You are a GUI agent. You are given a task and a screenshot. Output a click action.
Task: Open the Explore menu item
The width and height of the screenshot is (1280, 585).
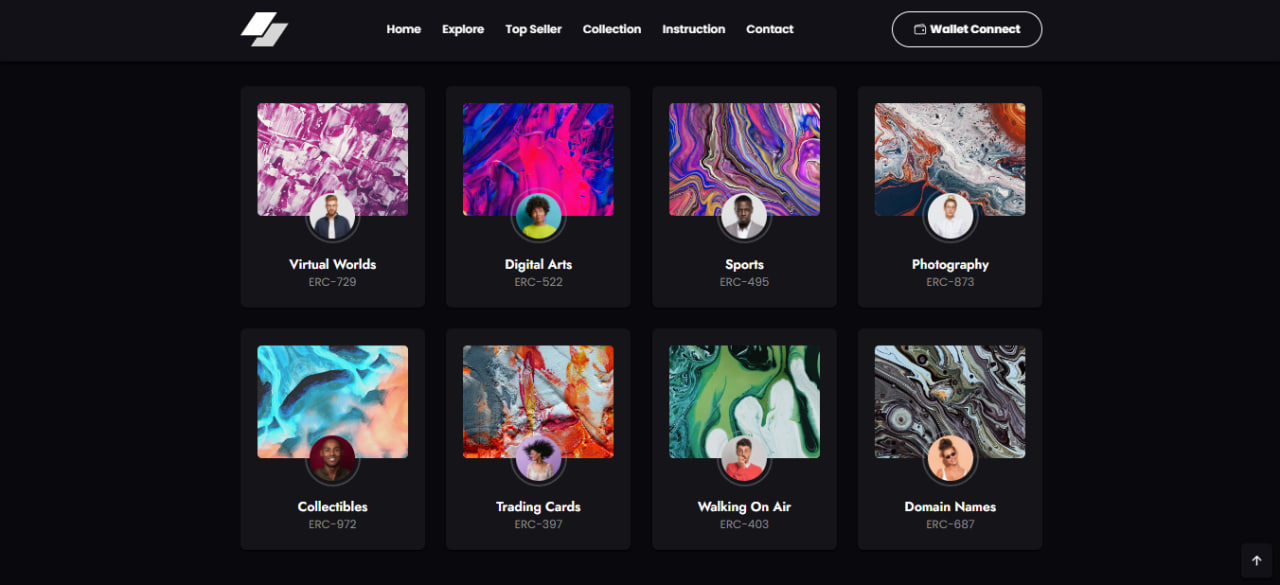coord(463,29)
